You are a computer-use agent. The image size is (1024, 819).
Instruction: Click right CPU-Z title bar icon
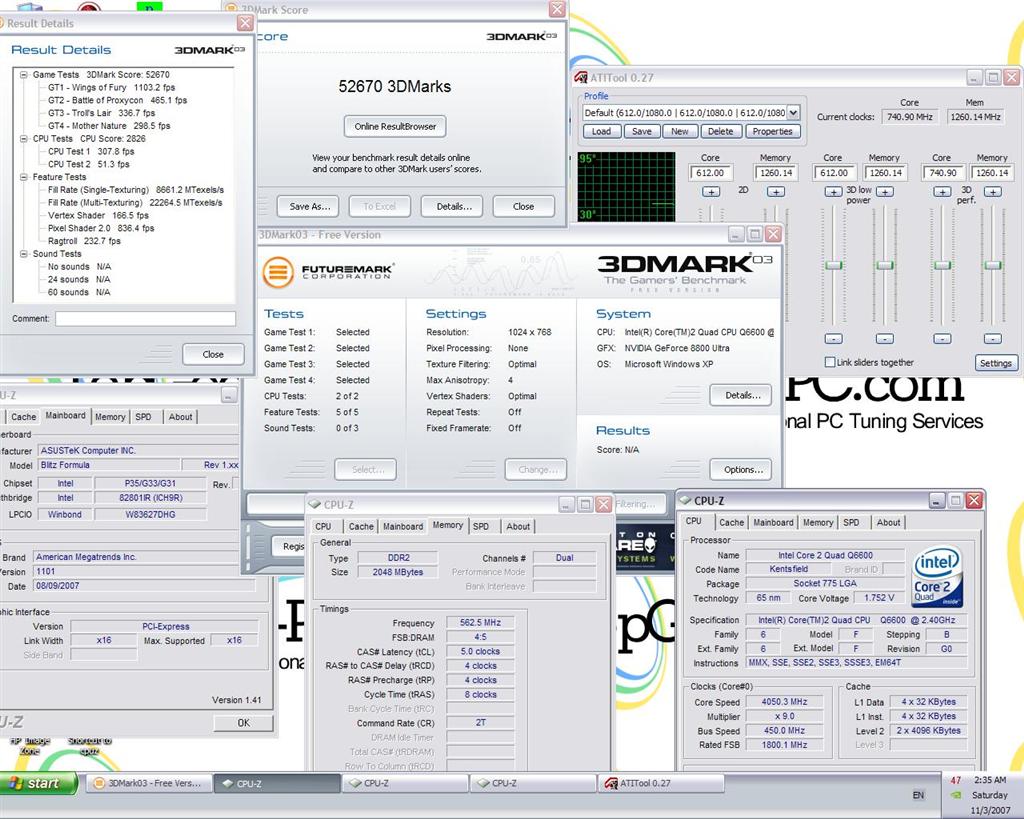click(685, 500)
